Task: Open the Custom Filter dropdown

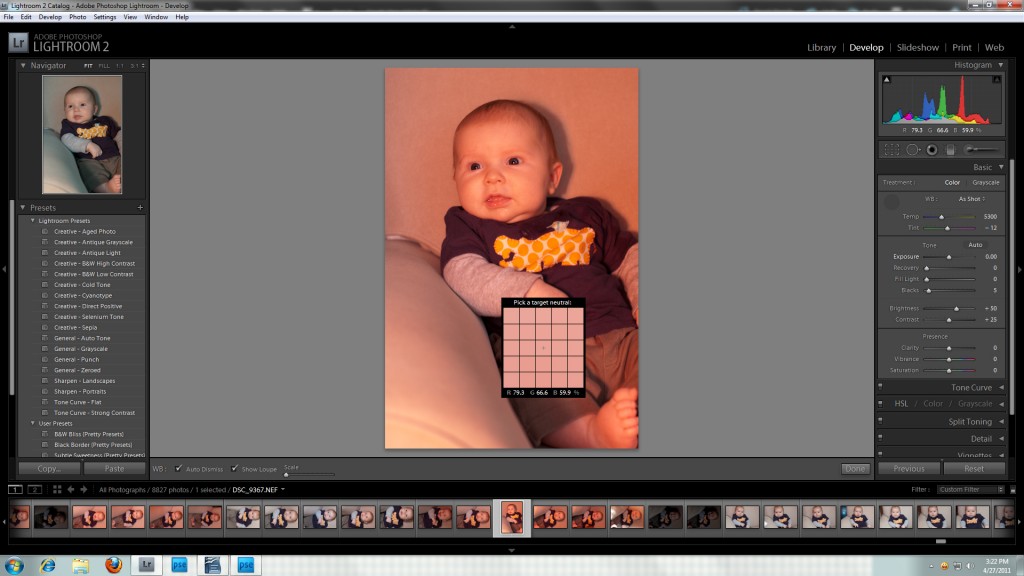Action: [x=971, y=489]
